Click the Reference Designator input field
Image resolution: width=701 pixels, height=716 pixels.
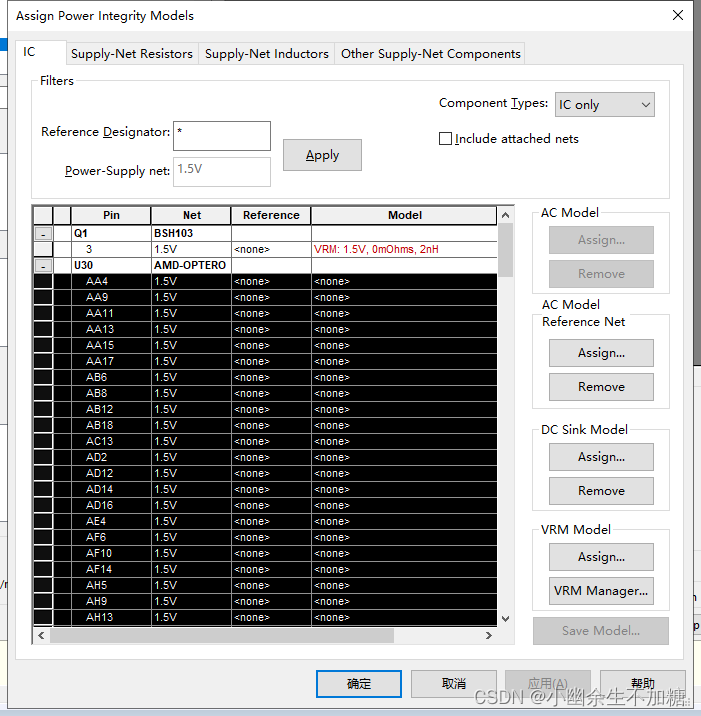222,136
